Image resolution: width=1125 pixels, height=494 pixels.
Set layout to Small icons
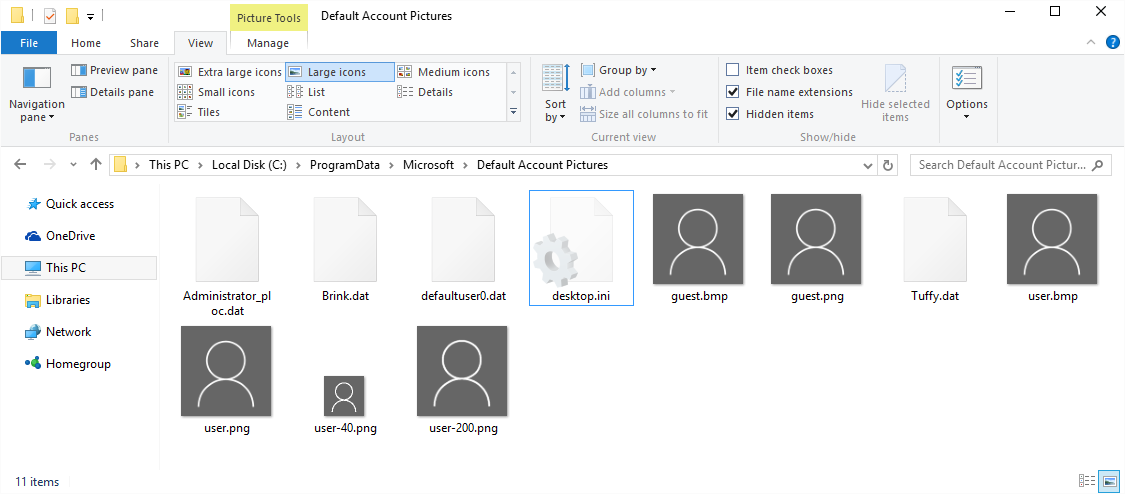pyautogui.click(x=216, y=92)
